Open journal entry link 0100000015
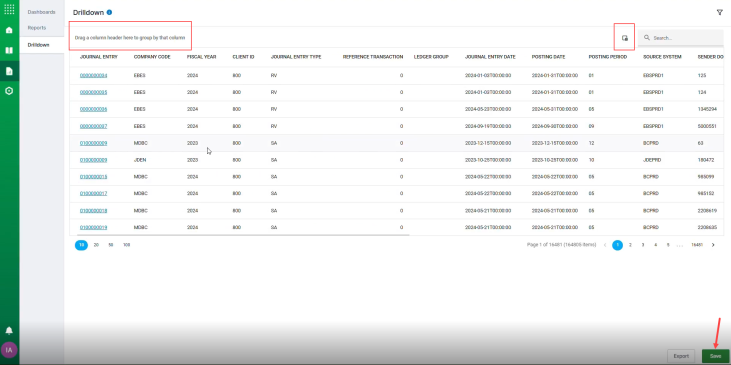Image resolution: width=731 pixels, height=365 pixels. click(93, 177)
